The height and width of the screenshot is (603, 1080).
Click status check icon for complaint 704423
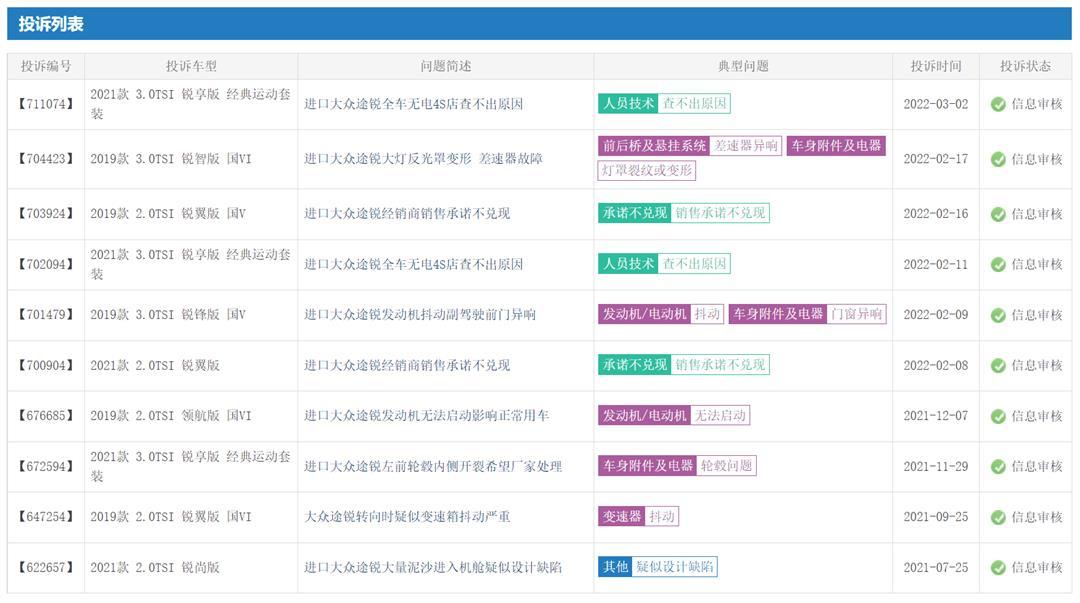(x=998, y=159)
